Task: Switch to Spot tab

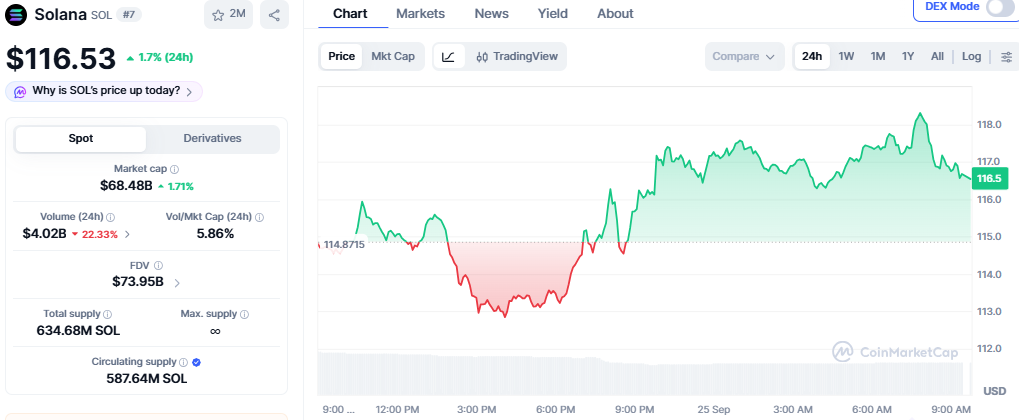Action: pos(81,138)
